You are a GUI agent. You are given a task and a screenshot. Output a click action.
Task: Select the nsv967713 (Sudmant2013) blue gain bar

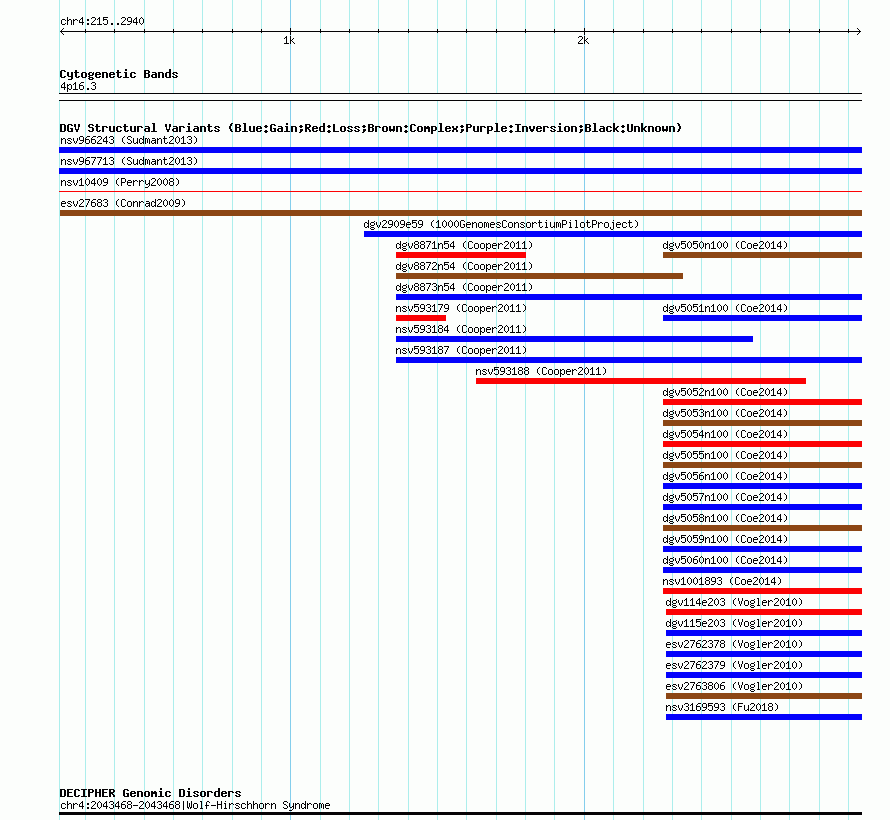pyautogui.click(x=460, y=171)
